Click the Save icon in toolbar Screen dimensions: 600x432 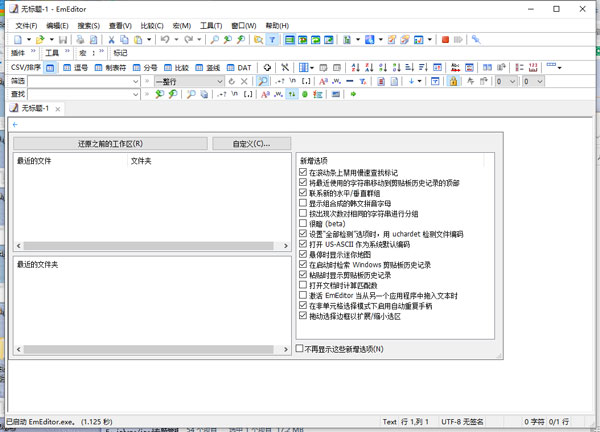pyautogui.click(x=63, y=39)
